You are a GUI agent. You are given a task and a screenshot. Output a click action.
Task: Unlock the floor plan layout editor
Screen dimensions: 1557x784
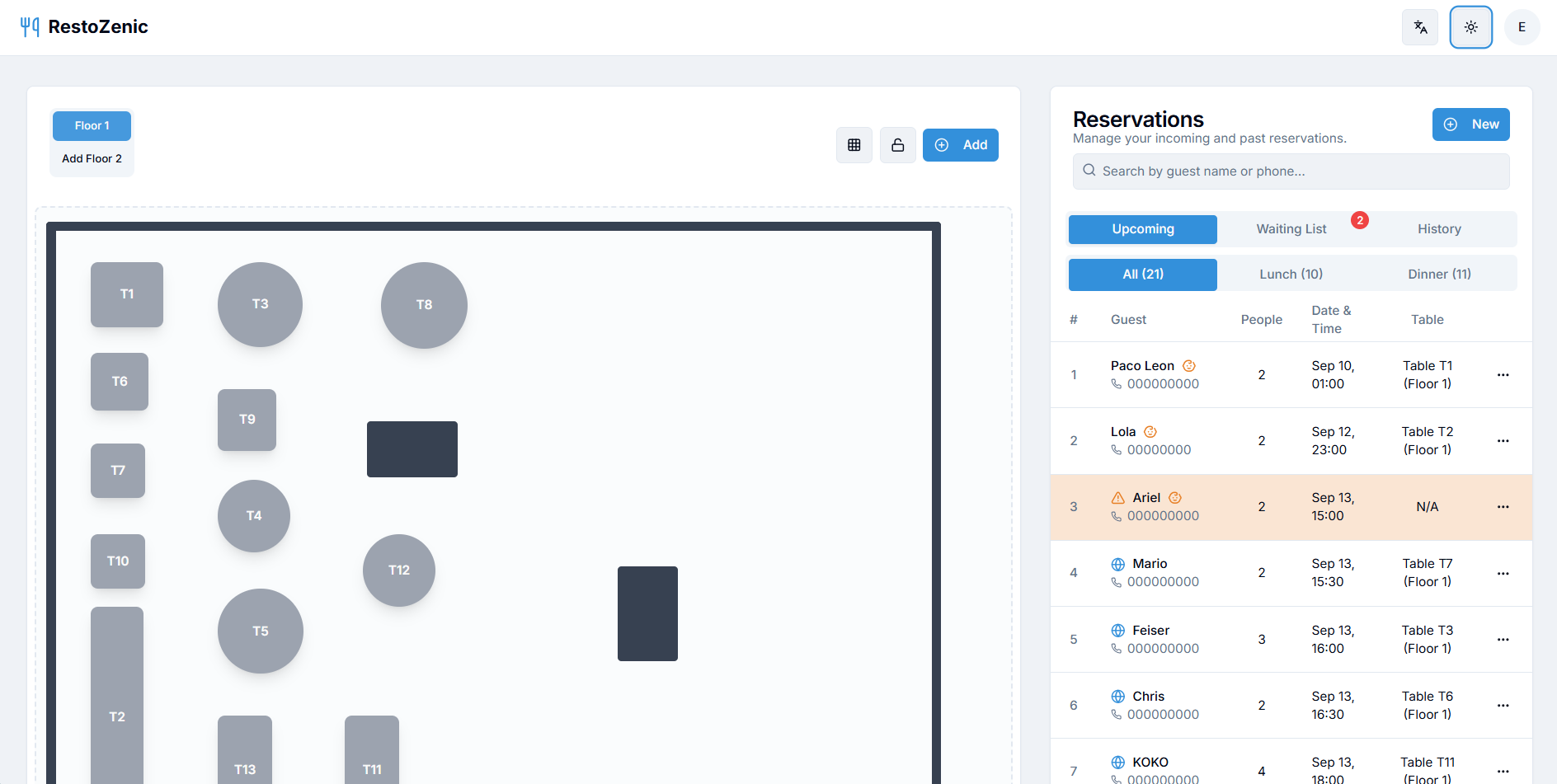tap(898, 145)
